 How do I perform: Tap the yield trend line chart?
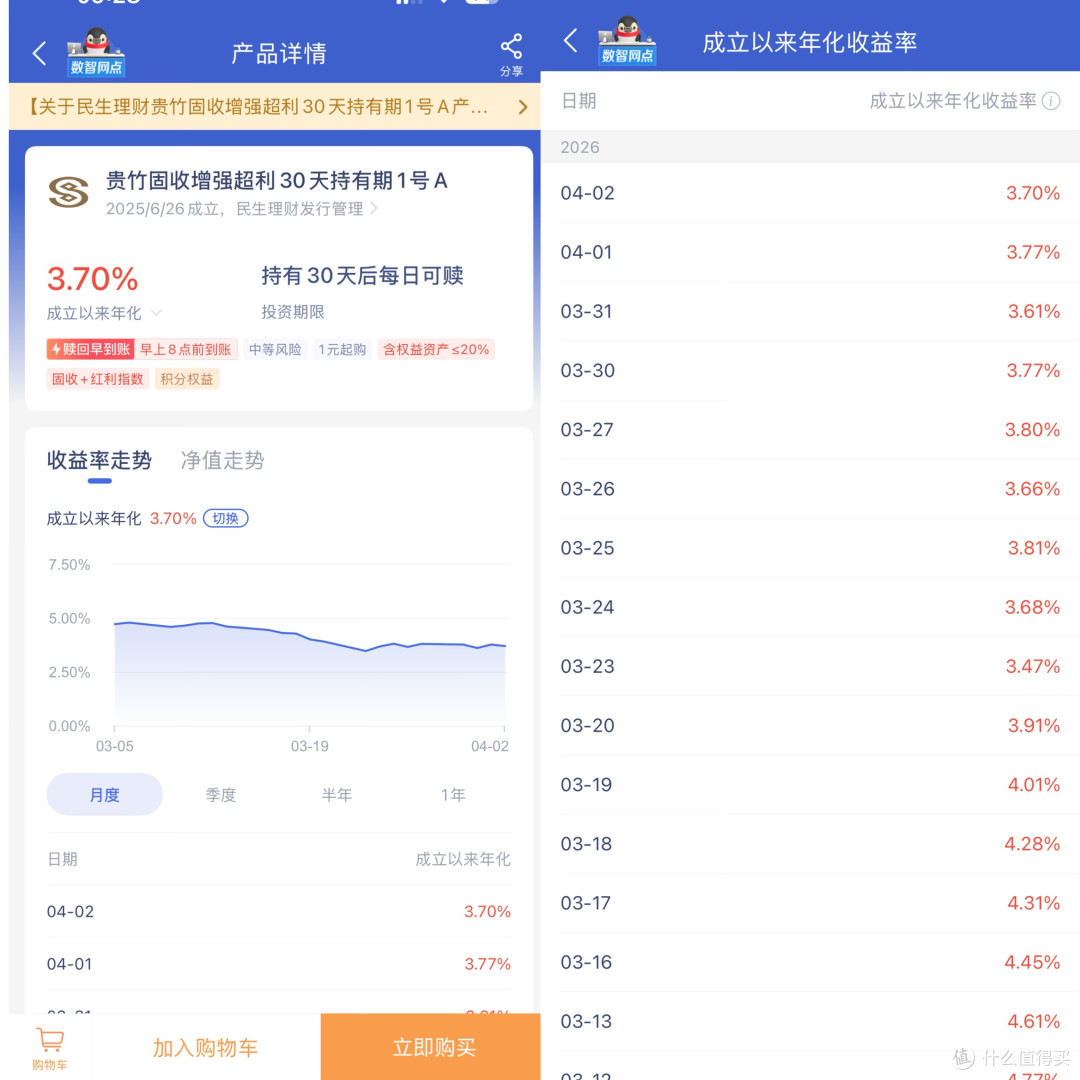tap(309, 672)
